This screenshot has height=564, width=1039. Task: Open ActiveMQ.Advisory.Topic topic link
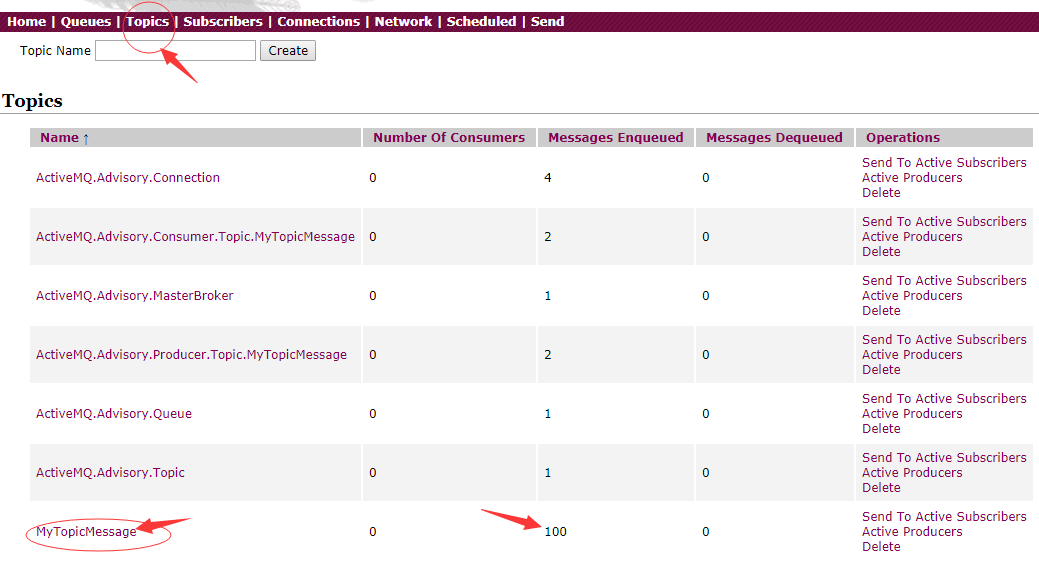point(110,473)
